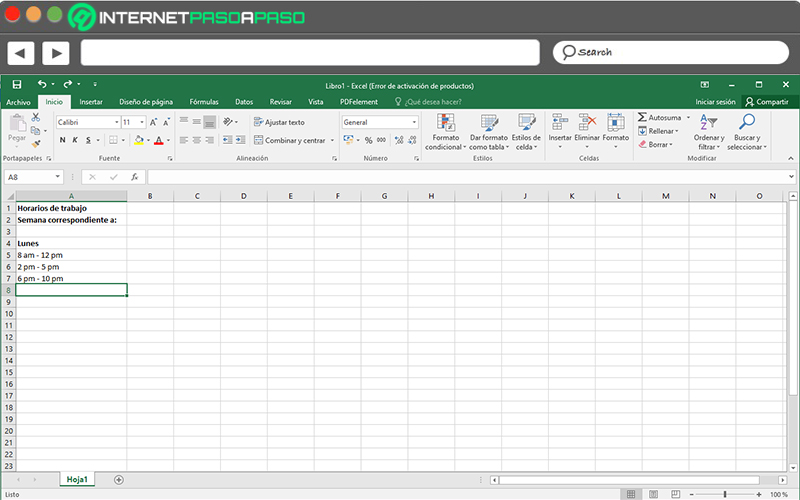Click the Compartir button

(x=767, y=102)
